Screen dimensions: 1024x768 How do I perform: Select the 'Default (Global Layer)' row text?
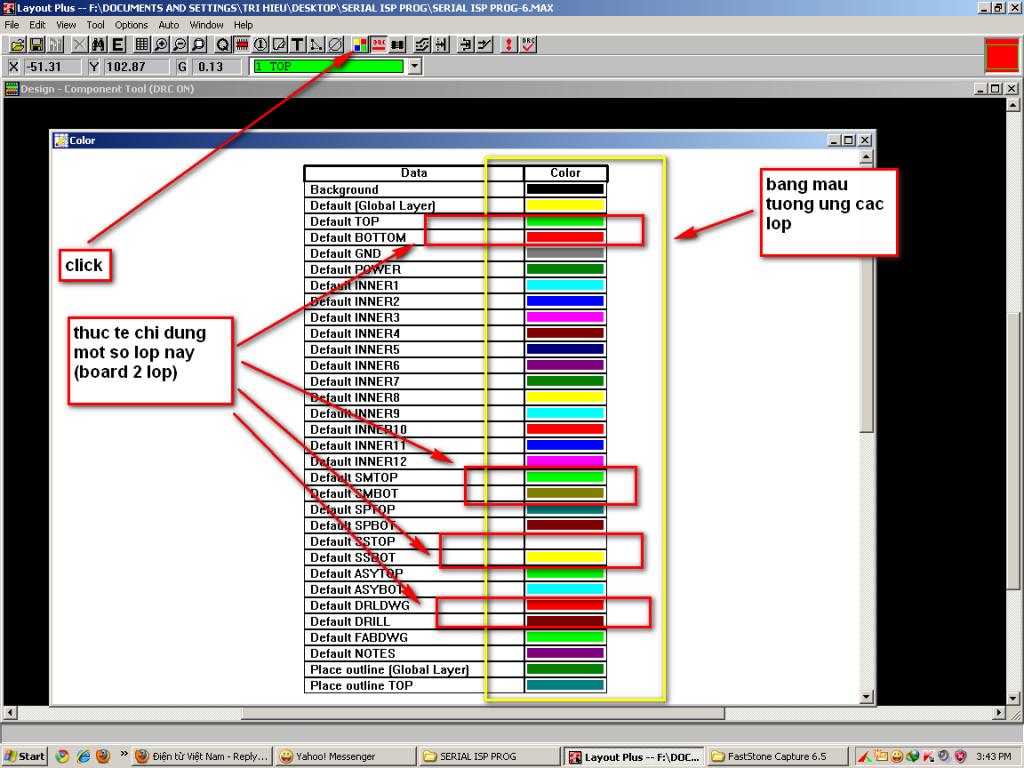click(x=372, y=206)
